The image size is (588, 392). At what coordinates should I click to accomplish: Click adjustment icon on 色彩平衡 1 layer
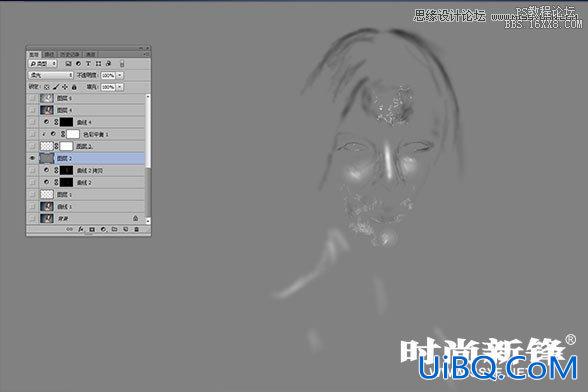(53, 134)
